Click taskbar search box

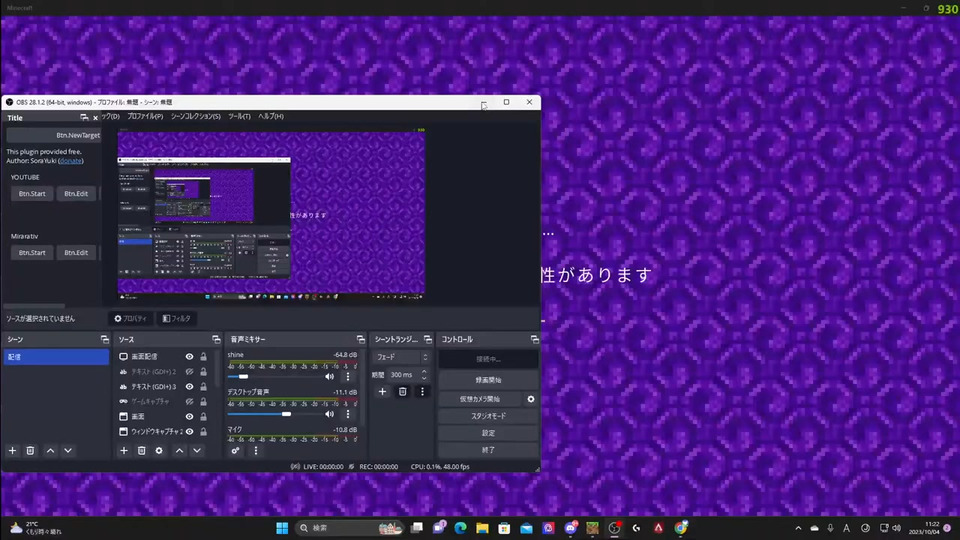tap(349, 528)
